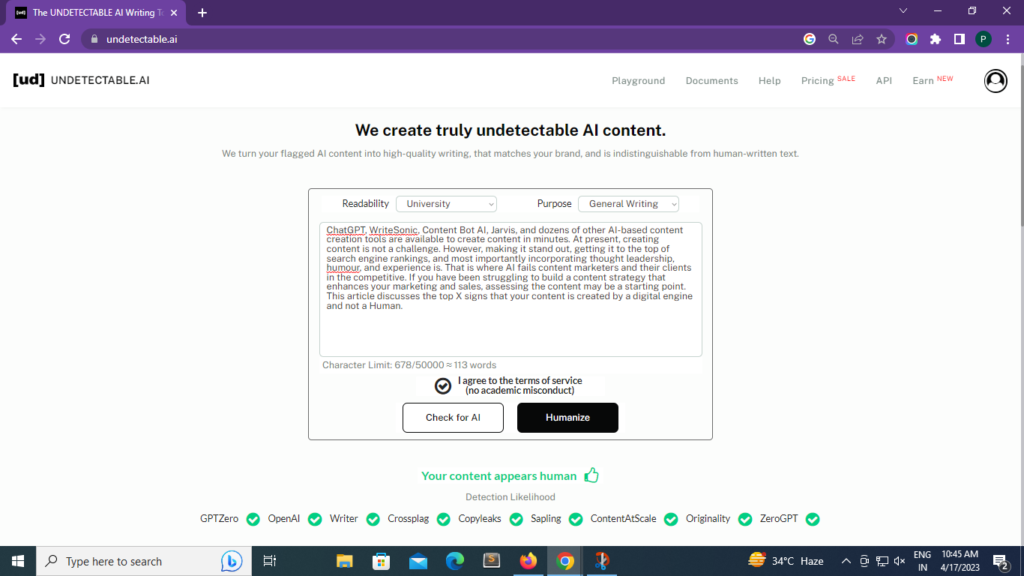Open the notification center icon
Image resolution: width=1024 pixels, height=576 pixels.
pos(1000,561)
